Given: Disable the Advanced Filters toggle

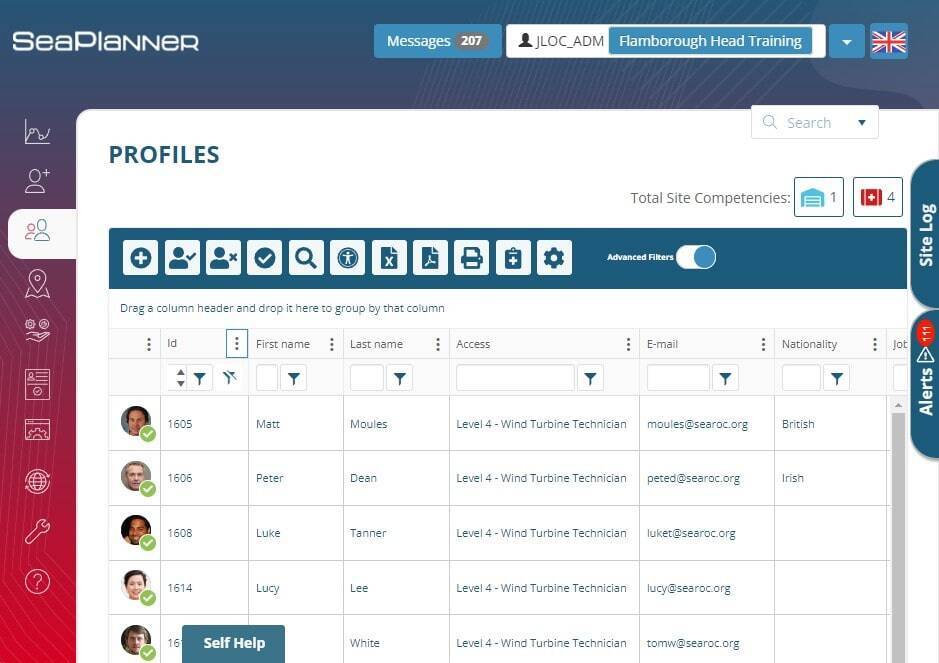Looking at the screenshot, I should click(x=696, y=257).
